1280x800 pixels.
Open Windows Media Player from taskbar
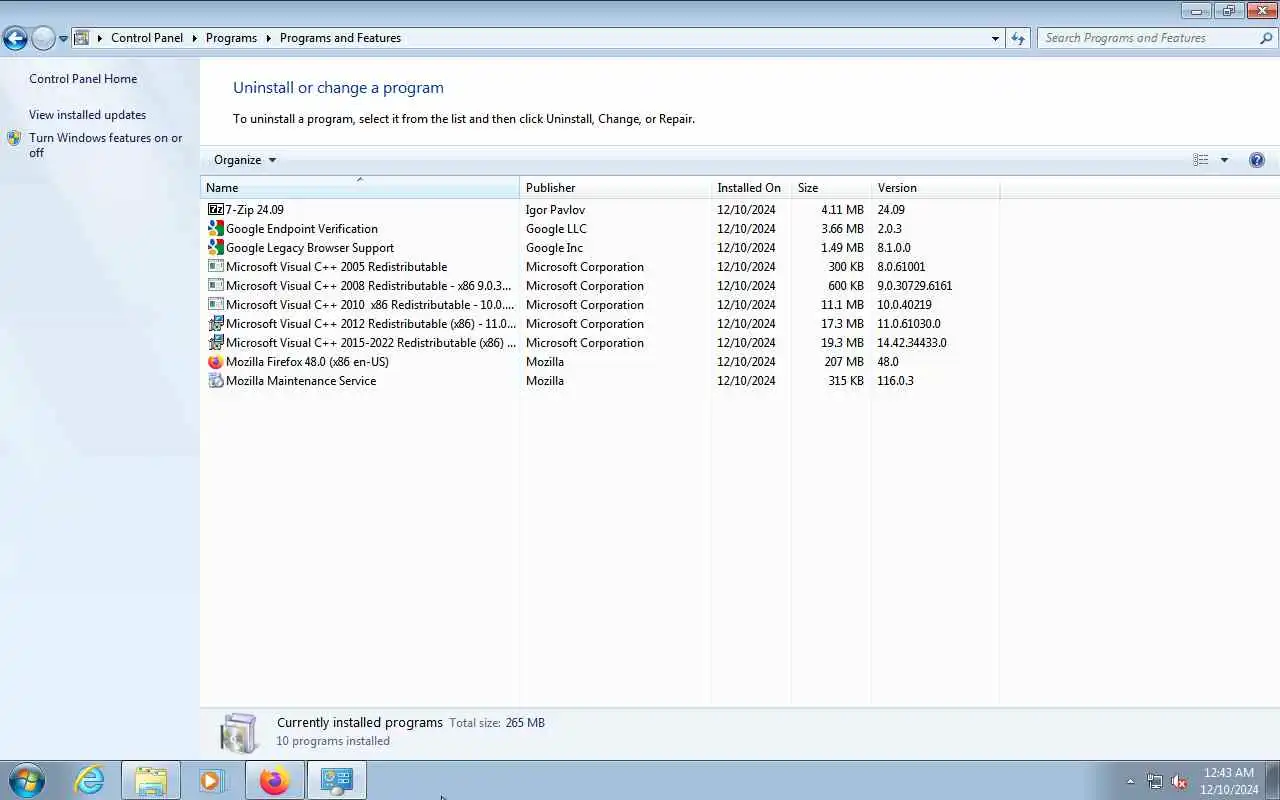pyautogui.click(x=212, y=780)
